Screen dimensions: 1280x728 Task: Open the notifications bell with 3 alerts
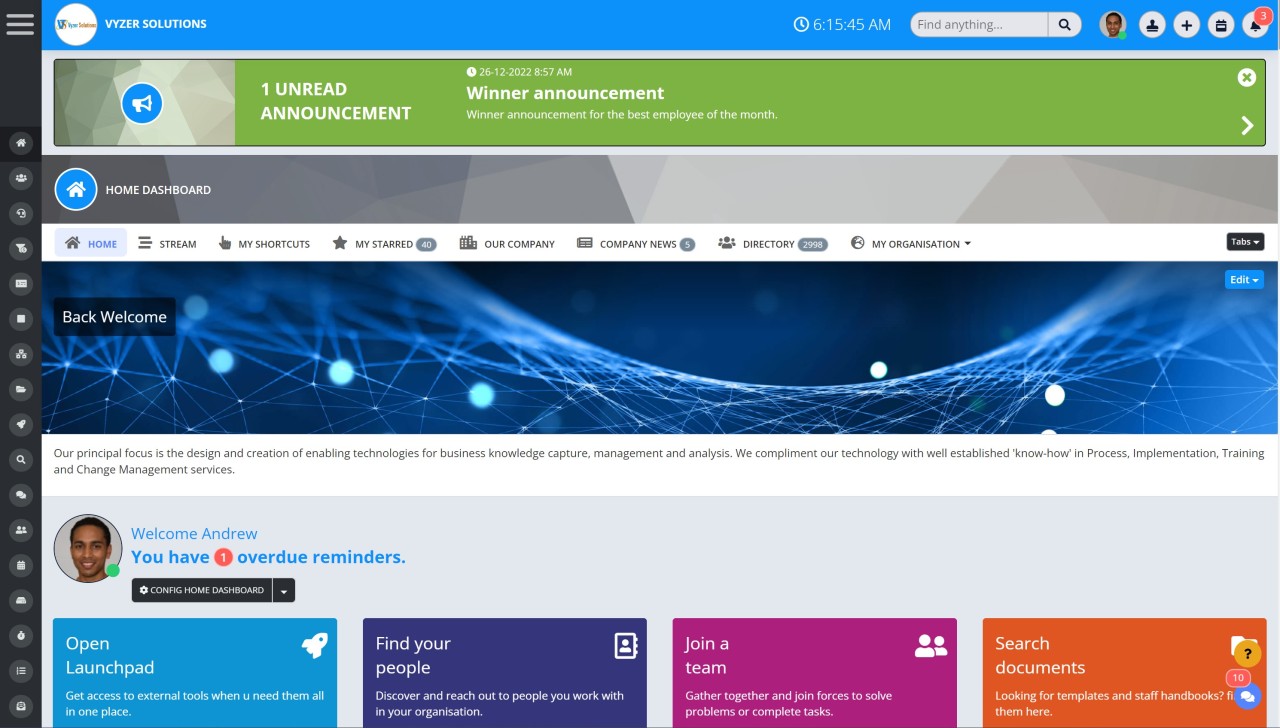coord(1256,24)
